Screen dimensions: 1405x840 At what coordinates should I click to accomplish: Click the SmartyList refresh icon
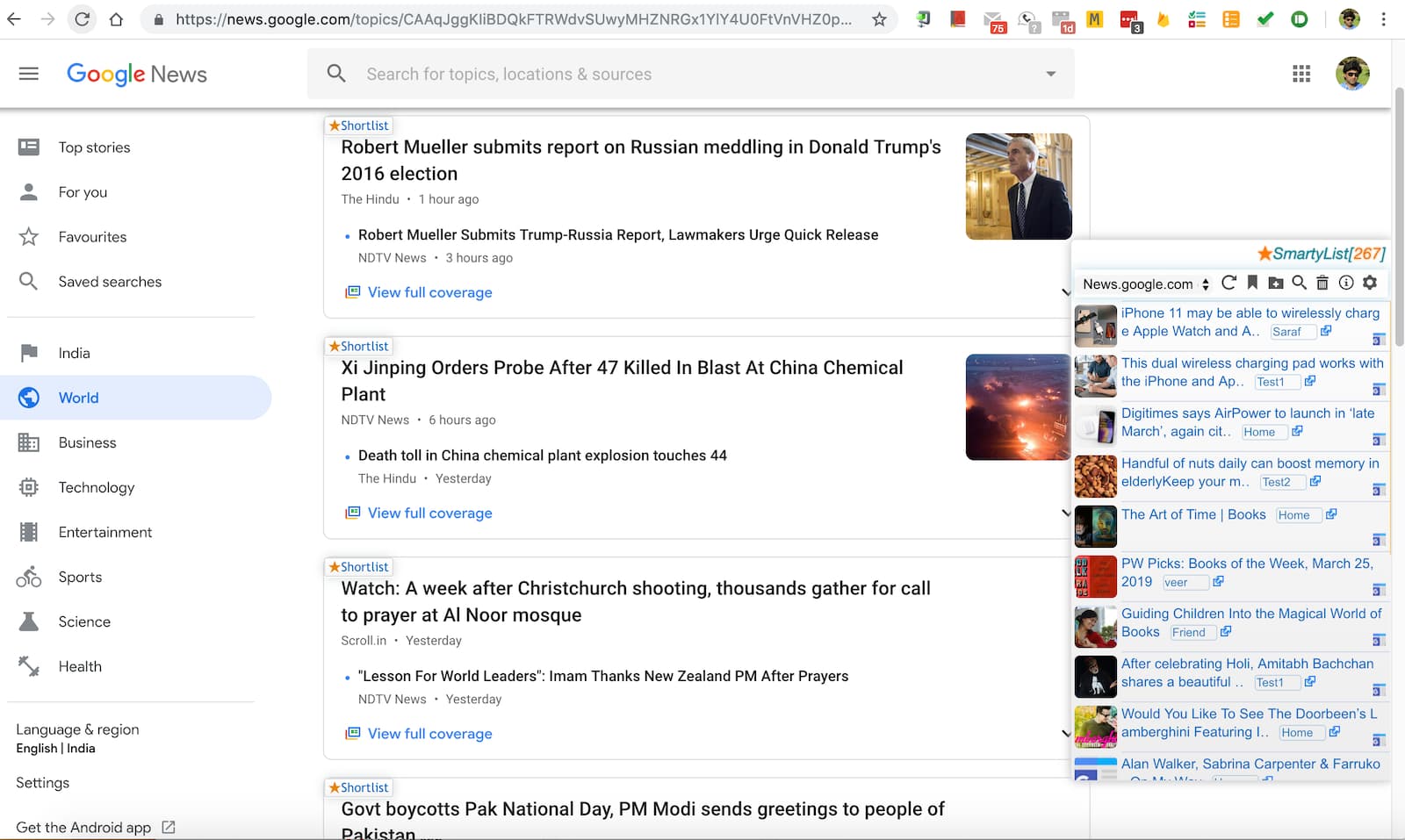(1228, 283)
